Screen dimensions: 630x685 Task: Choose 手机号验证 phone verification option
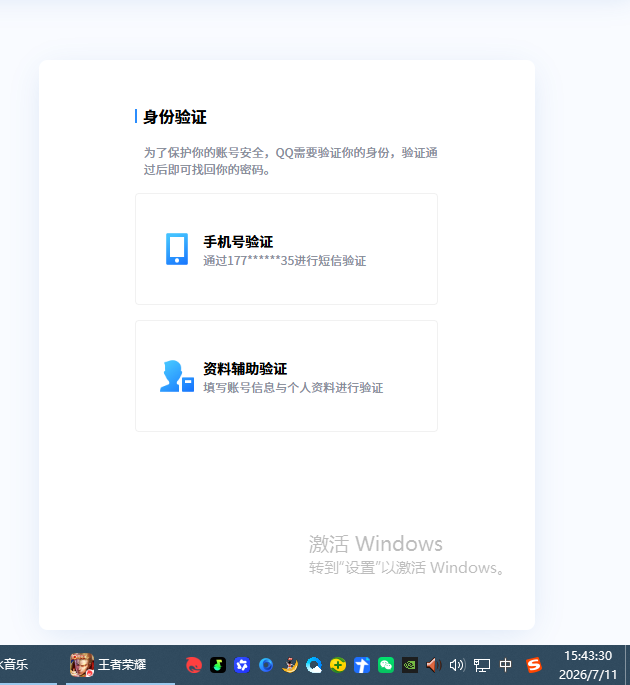[x=286, y=249]
